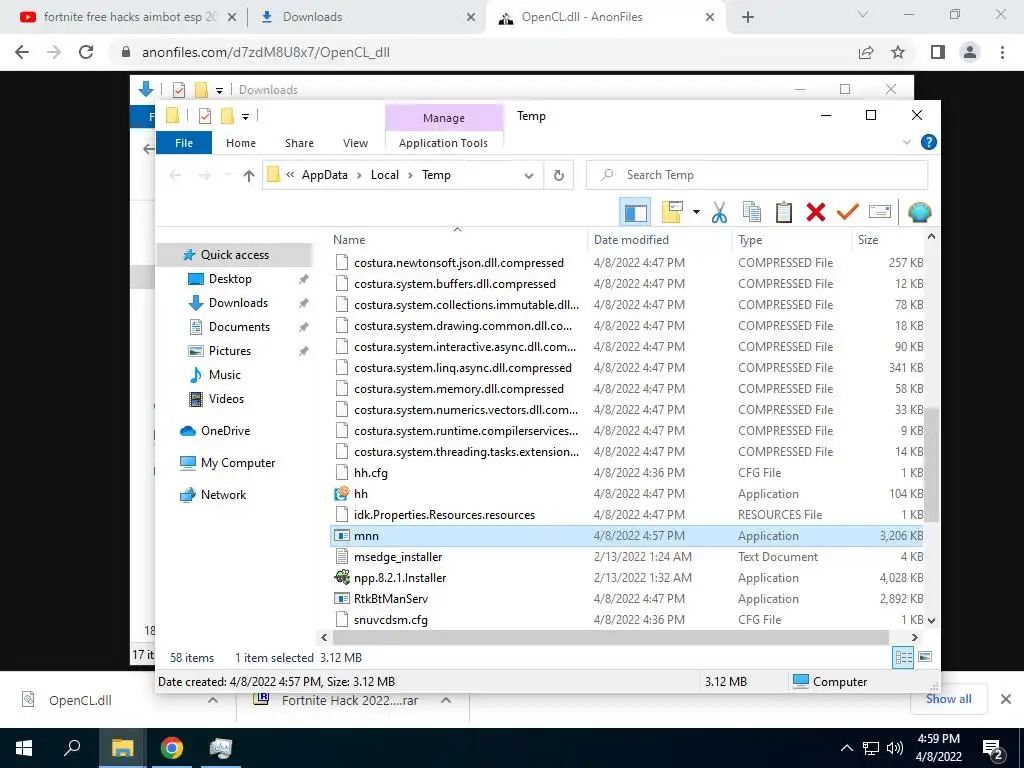This screenshot has width=1024, height=768.
Task: Open the Application Tools tab
Action: coord(443,142)
